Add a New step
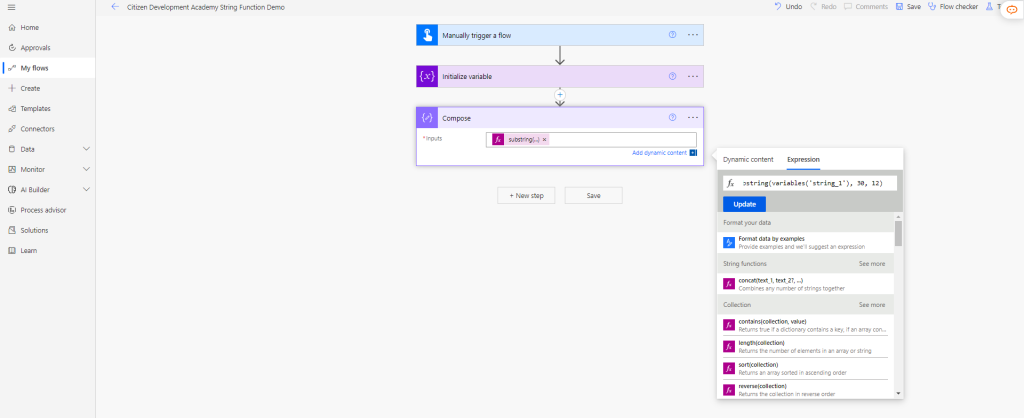This screenshot has width=1024, height=418. pyautogui.click(x=526, y=195)
